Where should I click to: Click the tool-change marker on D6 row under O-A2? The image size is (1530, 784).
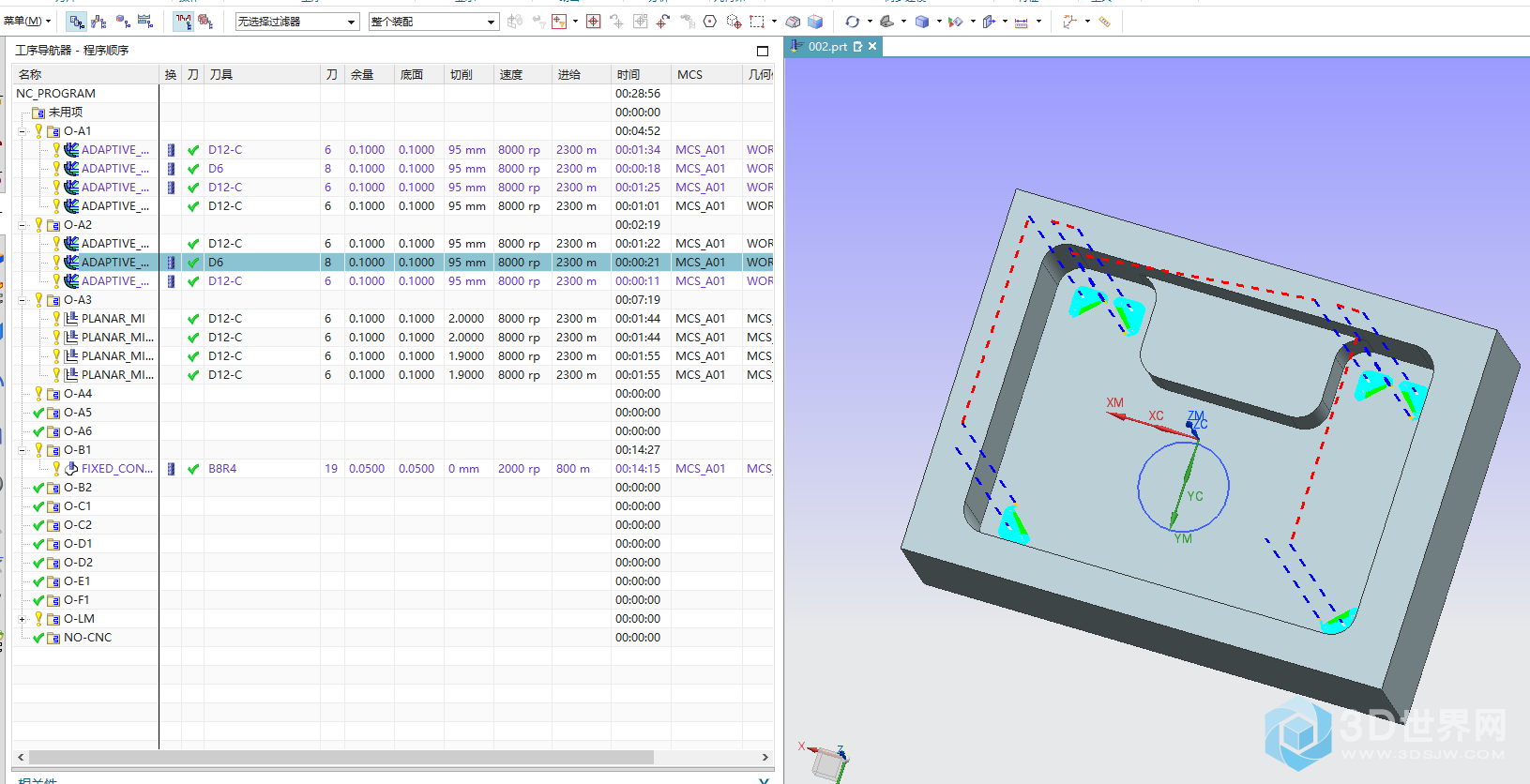(x=171, y=263)
